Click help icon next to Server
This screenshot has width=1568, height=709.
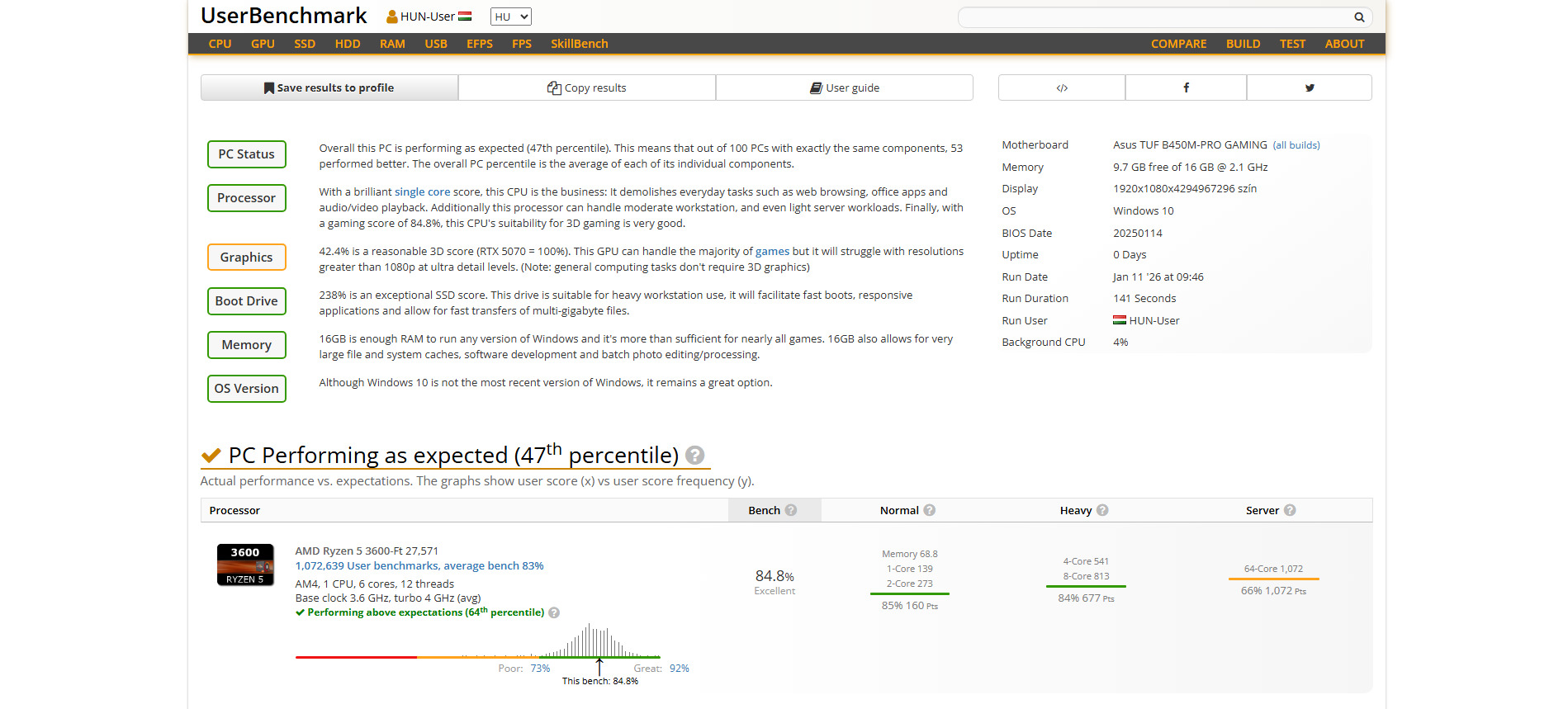pos(1290,510)
